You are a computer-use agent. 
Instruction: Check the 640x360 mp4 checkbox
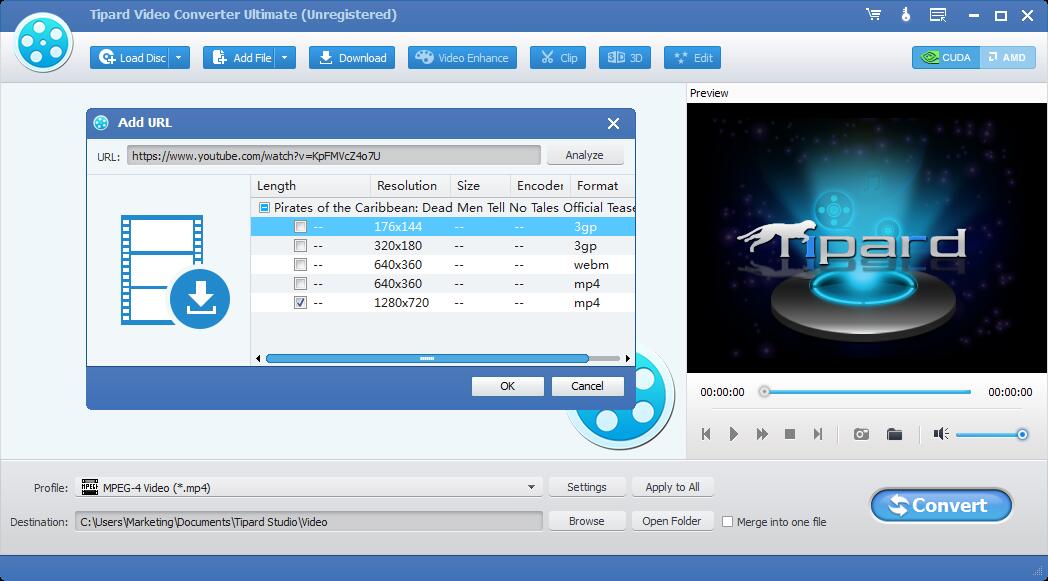tap(301, 283)
